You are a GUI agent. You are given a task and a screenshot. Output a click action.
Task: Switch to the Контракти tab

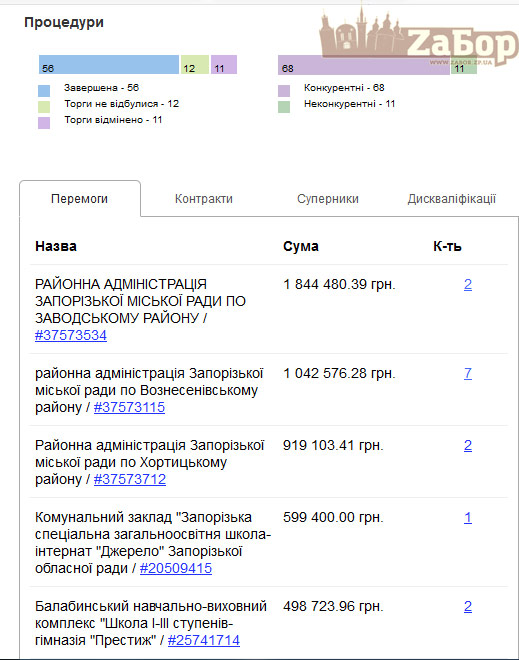(x=204, y=199)
